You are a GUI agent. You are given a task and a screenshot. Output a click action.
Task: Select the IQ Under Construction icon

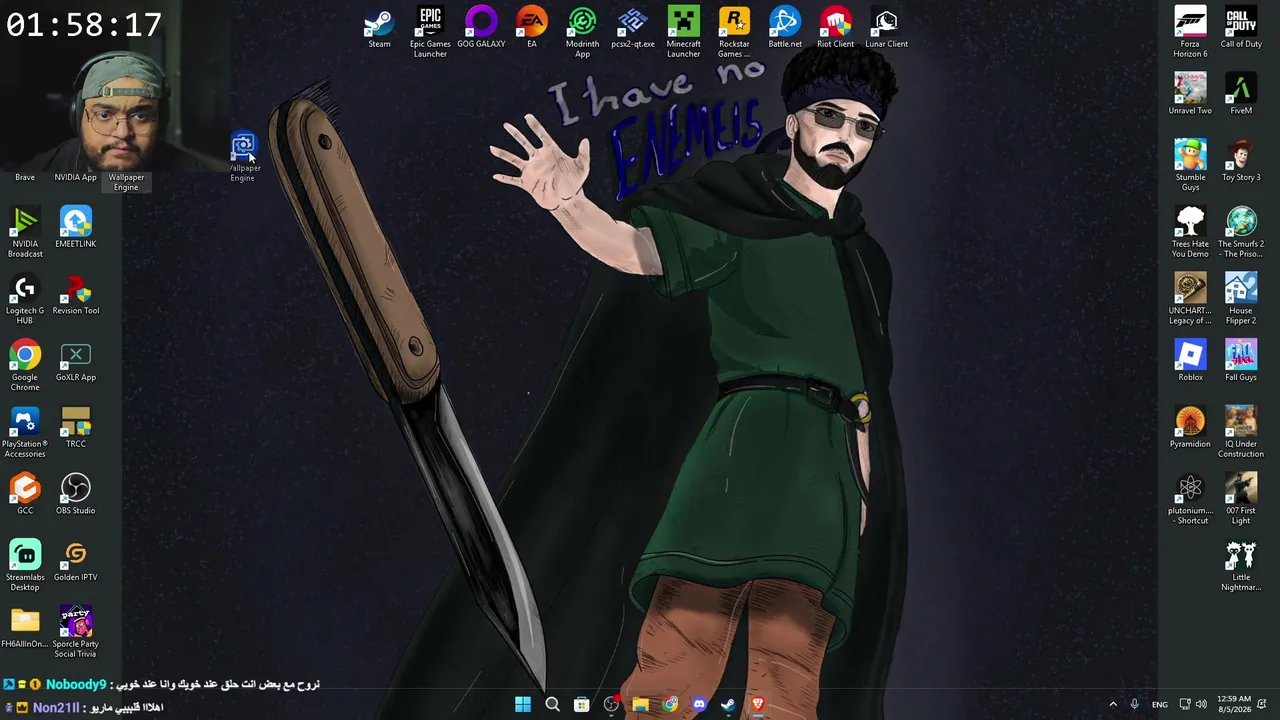[x=1241, y=432]
